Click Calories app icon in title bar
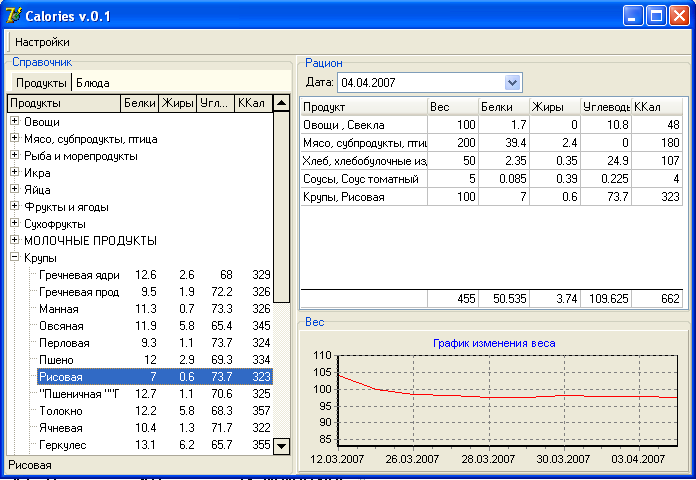Image resolution: width=696 pixels, height=480 pixels. point(13,16)
